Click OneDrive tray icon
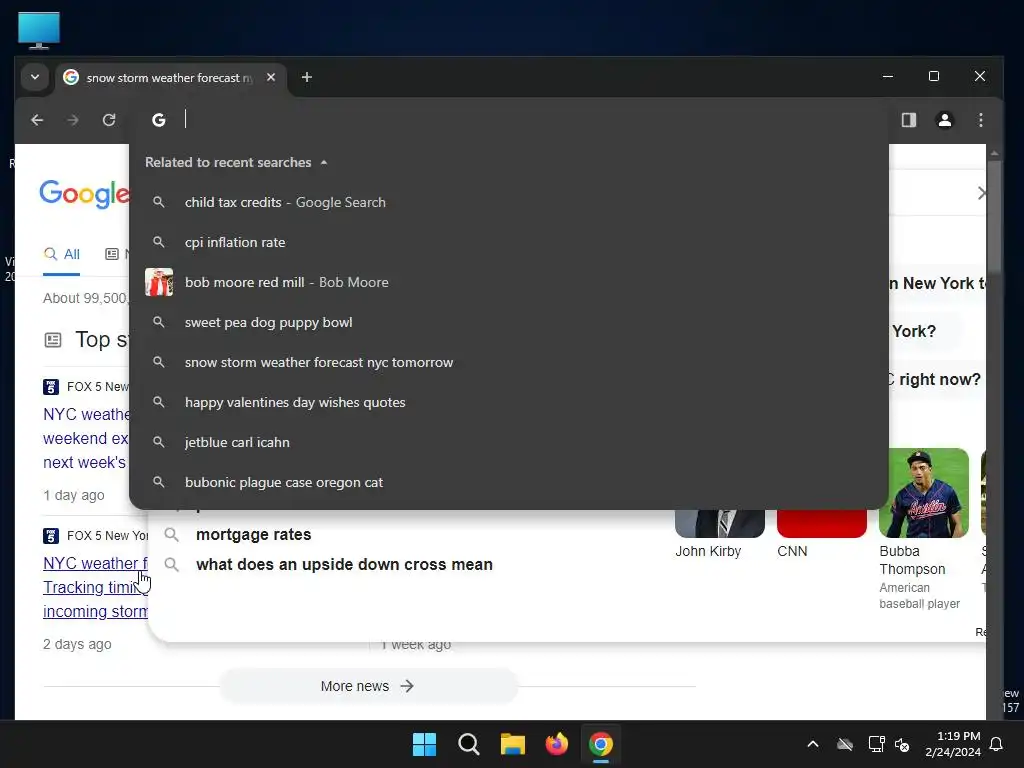This screenshot has height=768, width=1024. (845, 744)
